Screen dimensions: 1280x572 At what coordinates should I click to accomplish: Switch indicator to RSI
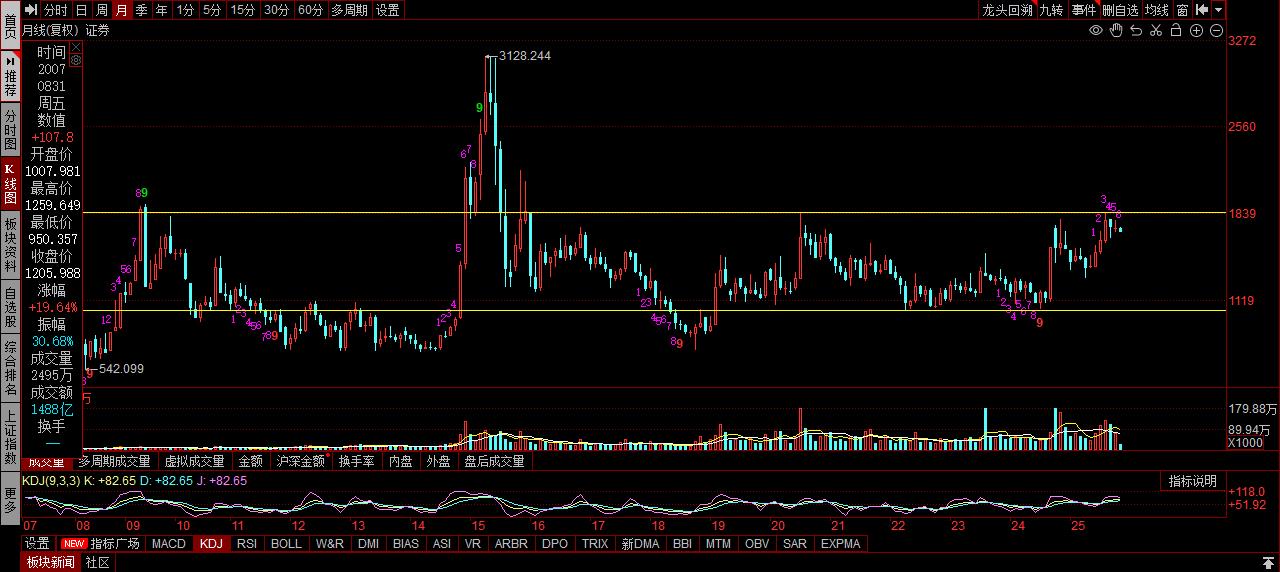point(247,544)
